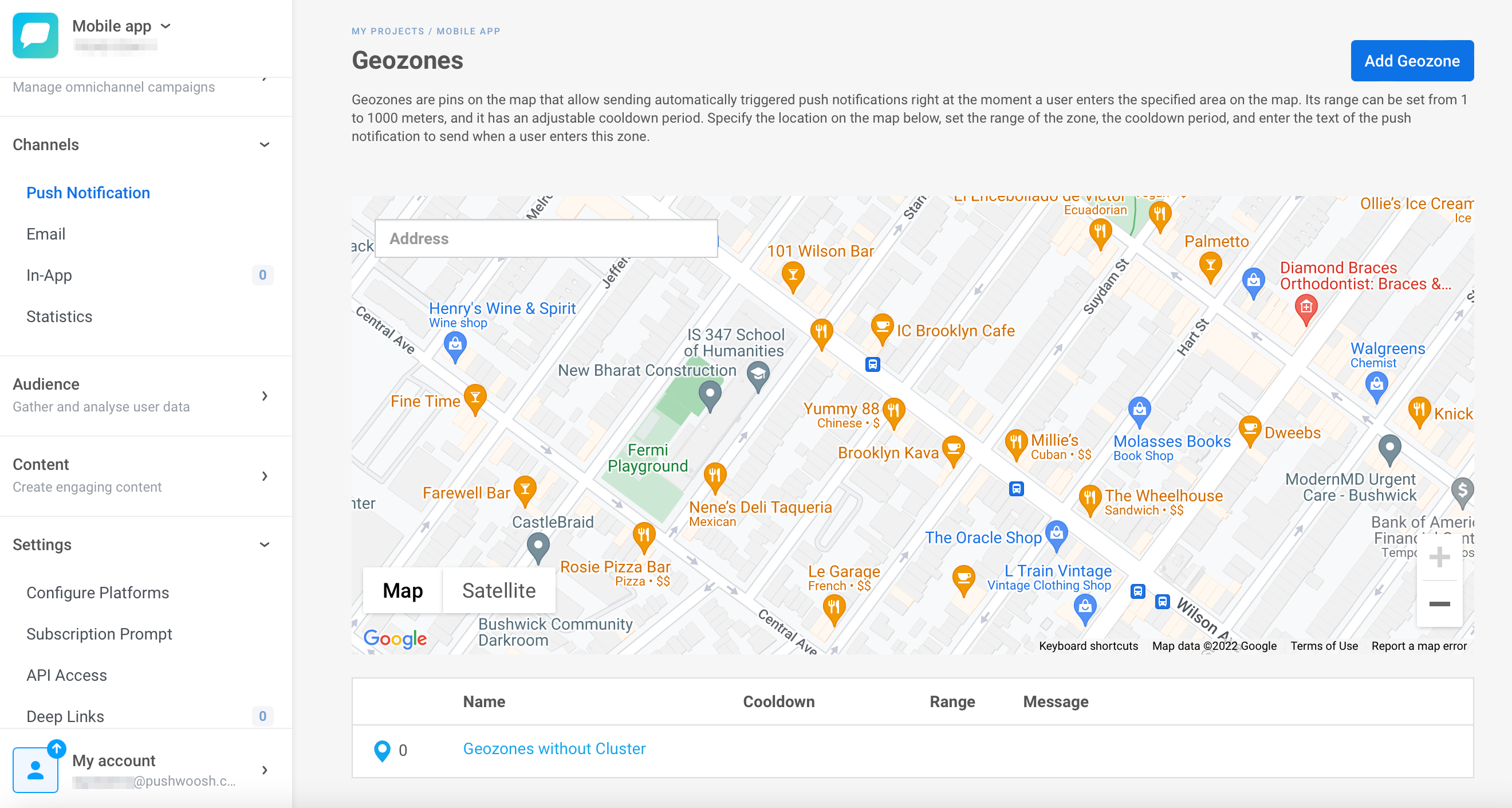The image size is (1512, 808).
Task: Click the Pushwoosh chat bubble logo
Action: coord(35,36)
